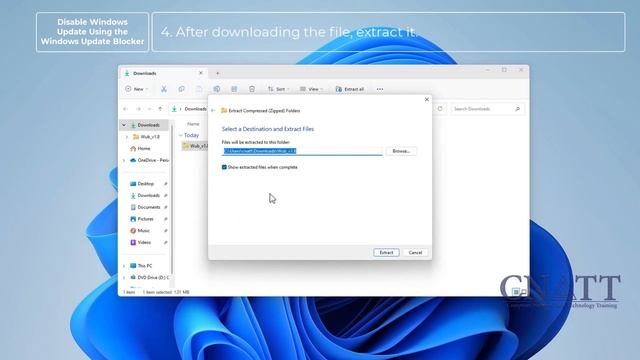Click the pin icon beside Documents

[166, 207]
